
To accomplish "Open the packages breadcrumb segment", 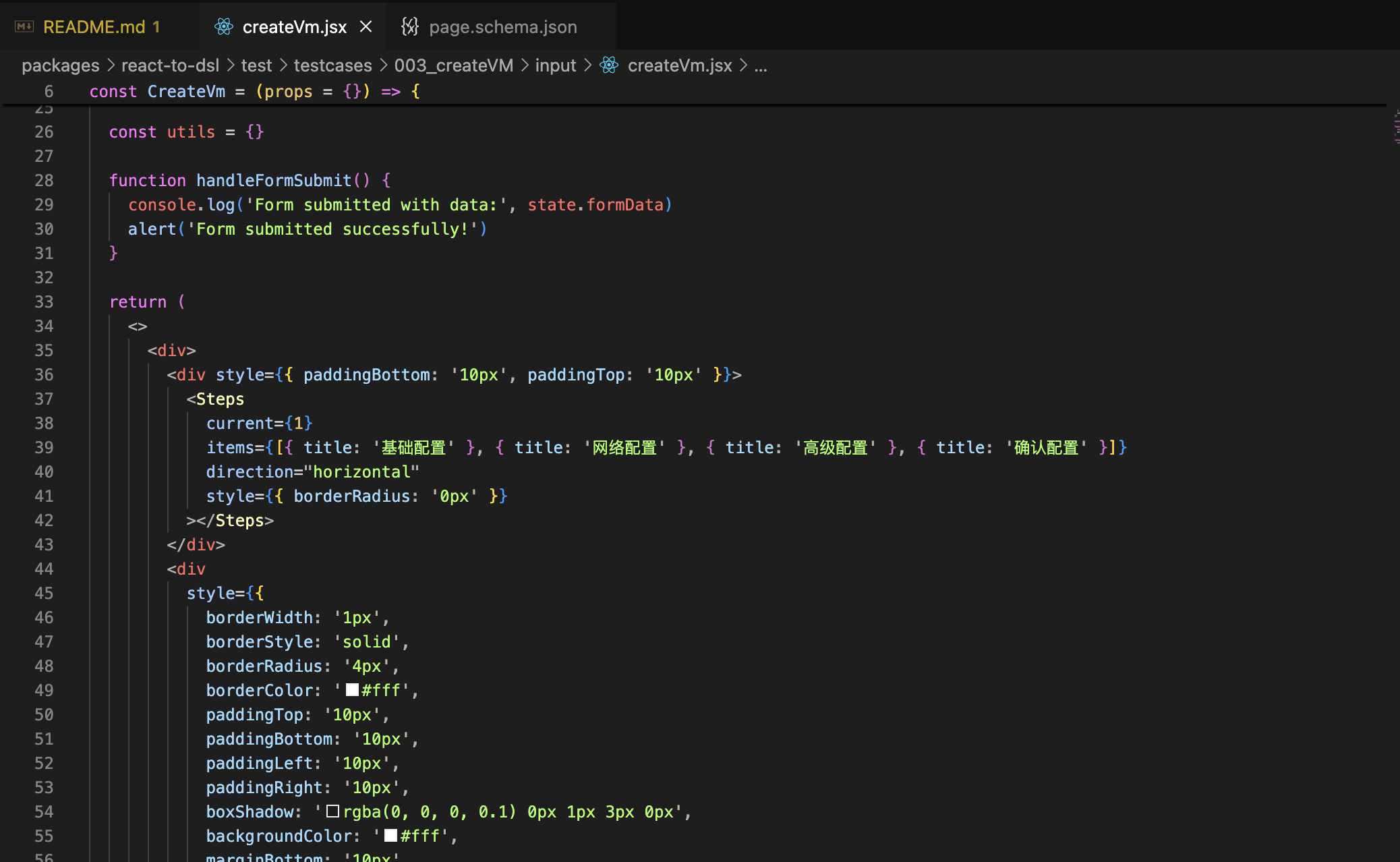I will coord(60,65).
